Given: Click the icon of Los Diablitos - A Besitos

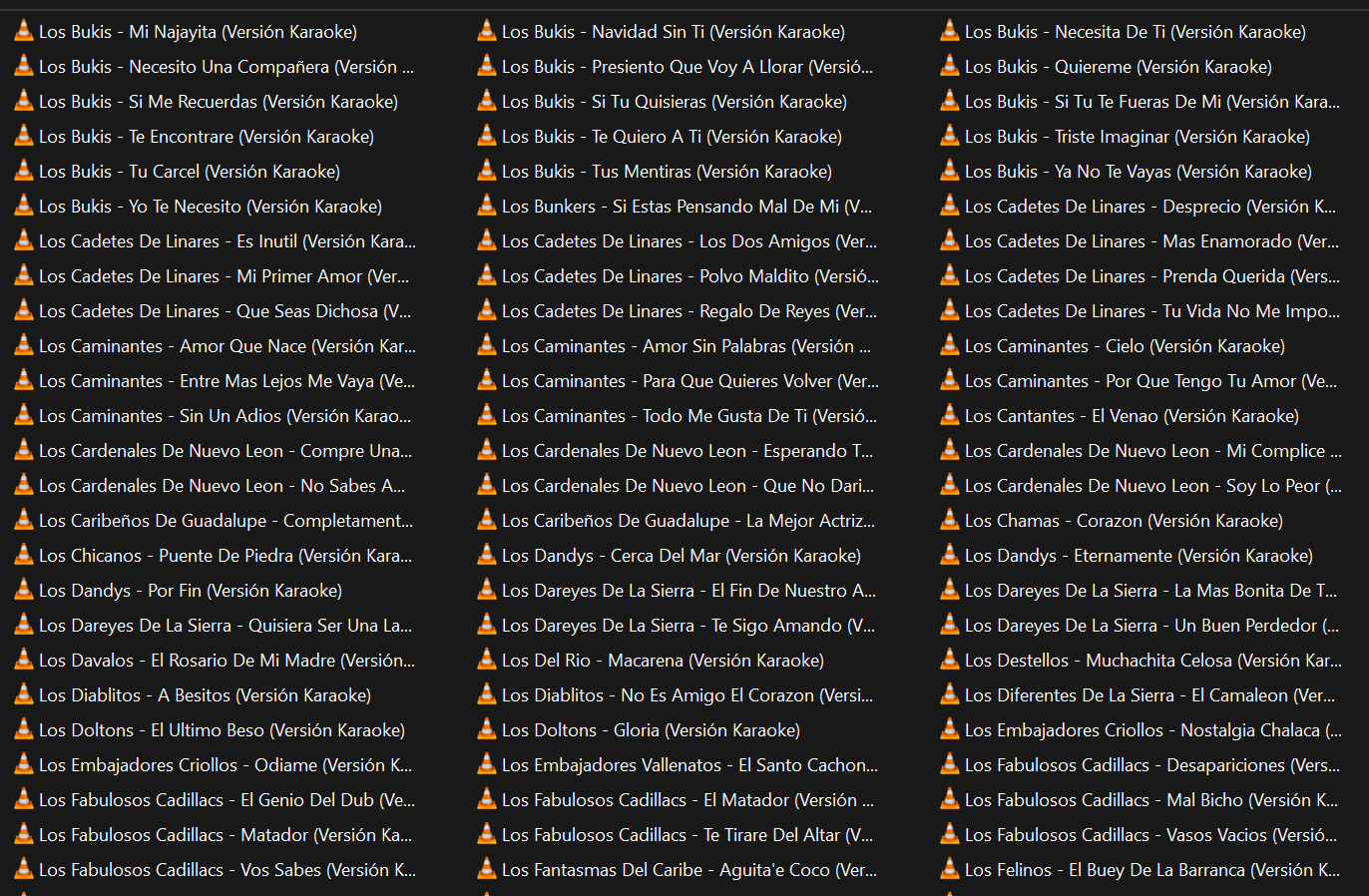Looking at the screenshot, I should click(24, 695).
